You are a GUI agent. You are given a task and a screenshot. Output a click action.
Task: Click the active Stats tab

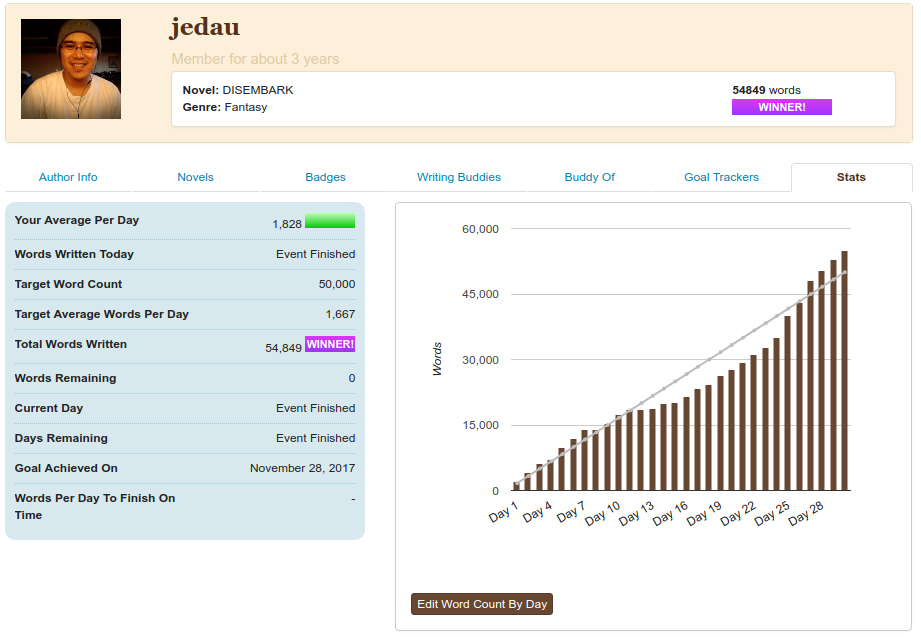click(x=851, y=177)
